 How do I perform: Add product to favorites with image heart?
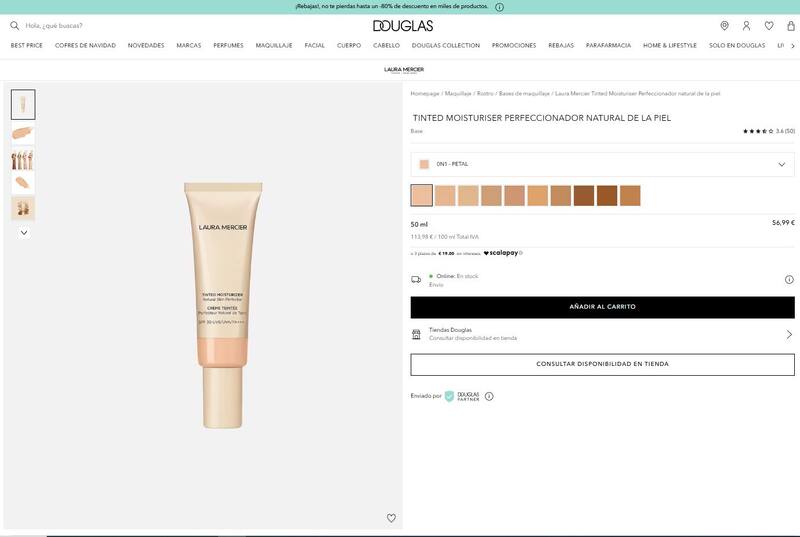tap(391, 518)
